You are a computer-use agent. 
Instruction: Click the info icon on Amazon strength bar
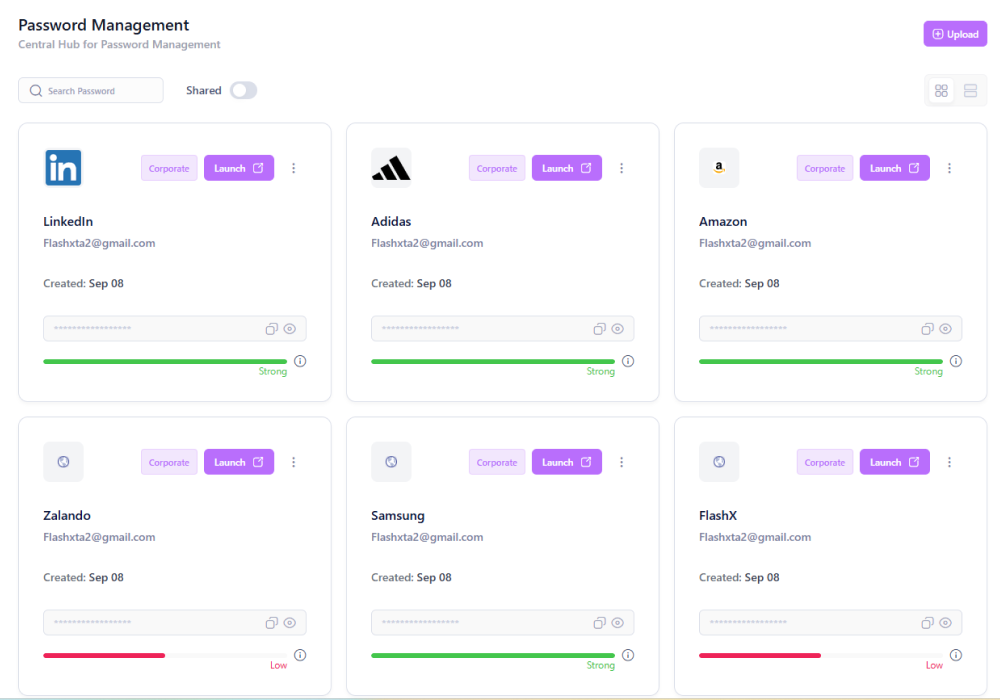(x=956, y=361)
